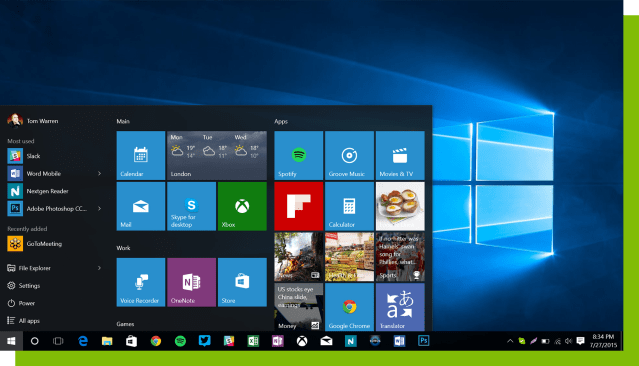Click the Cortana circle on taskbar

point(35,341)
